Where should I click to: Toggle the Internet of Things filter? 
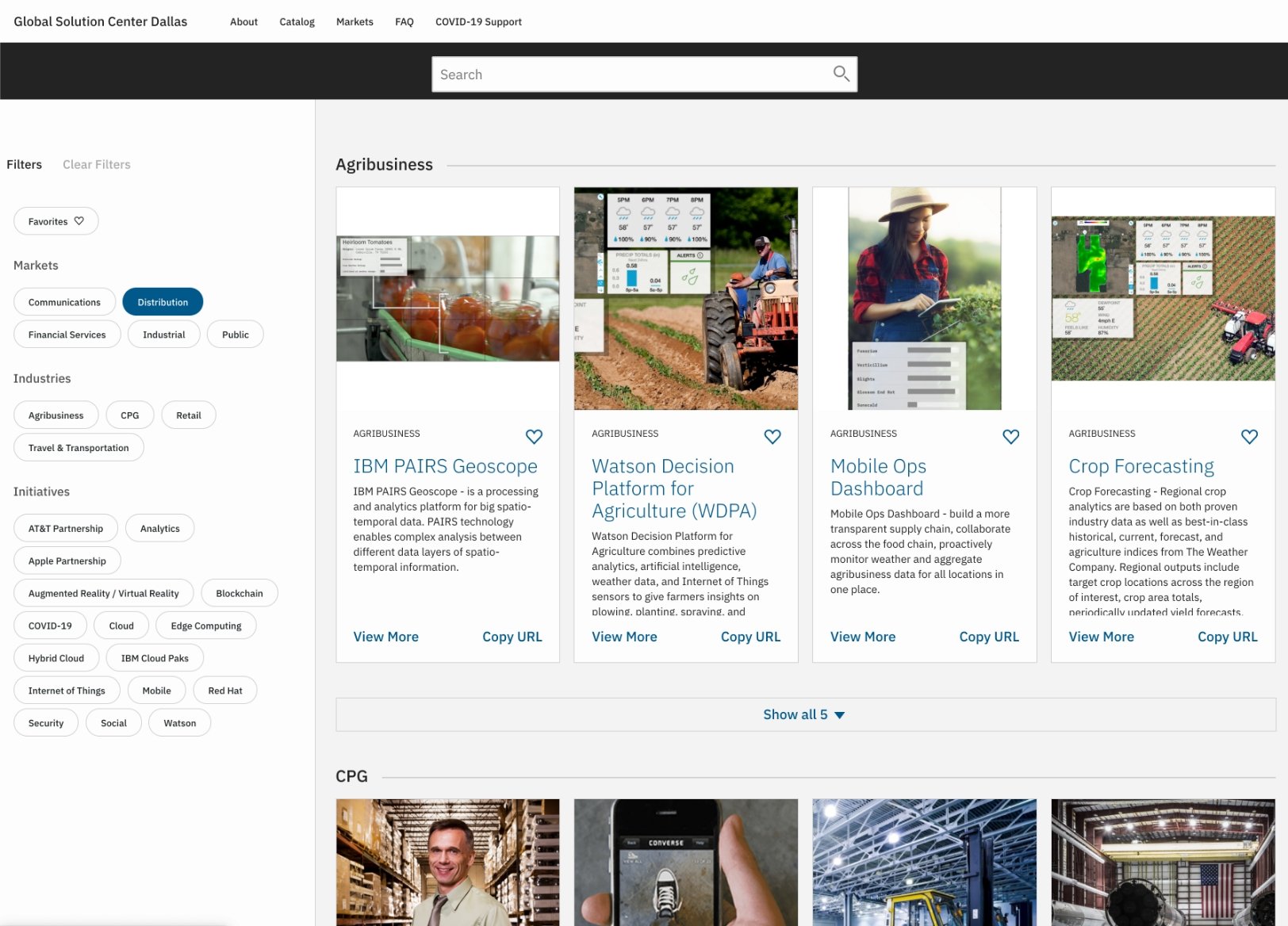67,691
